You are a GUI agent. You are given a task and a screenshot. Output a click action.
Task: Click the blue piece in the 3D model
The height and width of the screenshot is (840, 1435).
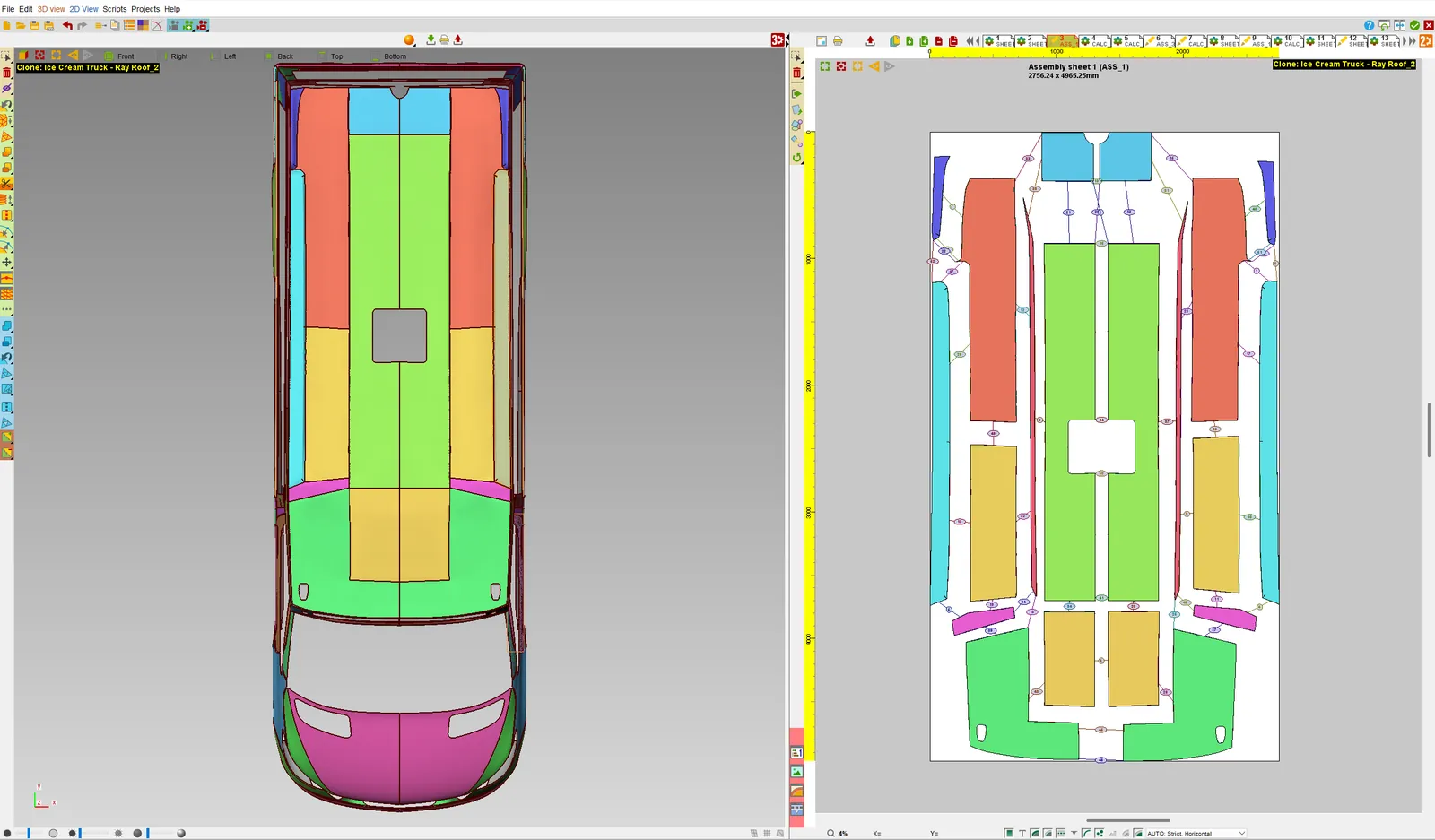(399, 112)
